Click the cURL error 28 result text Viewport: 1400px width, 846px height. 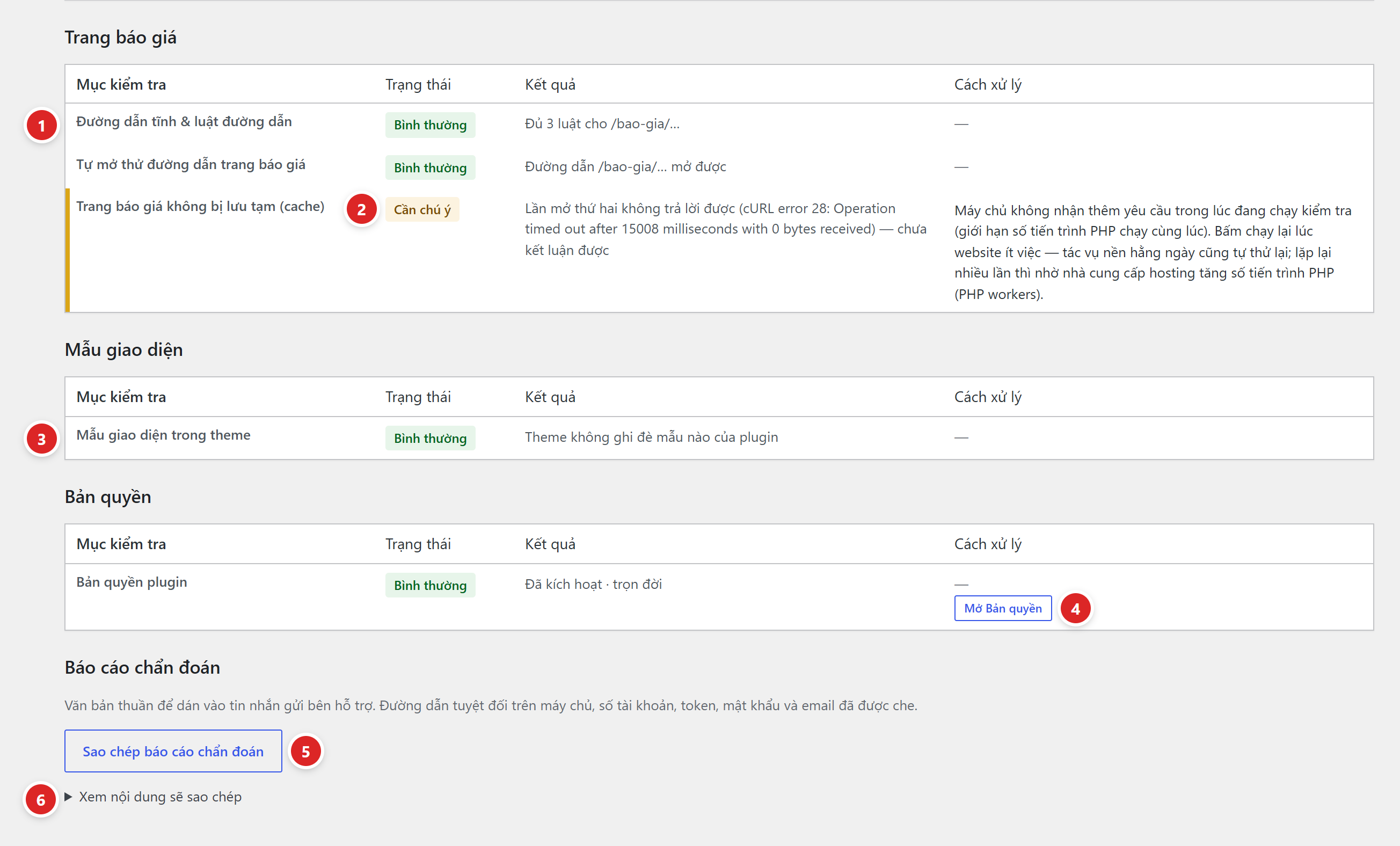pyautogui.click(x=726, y=230)
